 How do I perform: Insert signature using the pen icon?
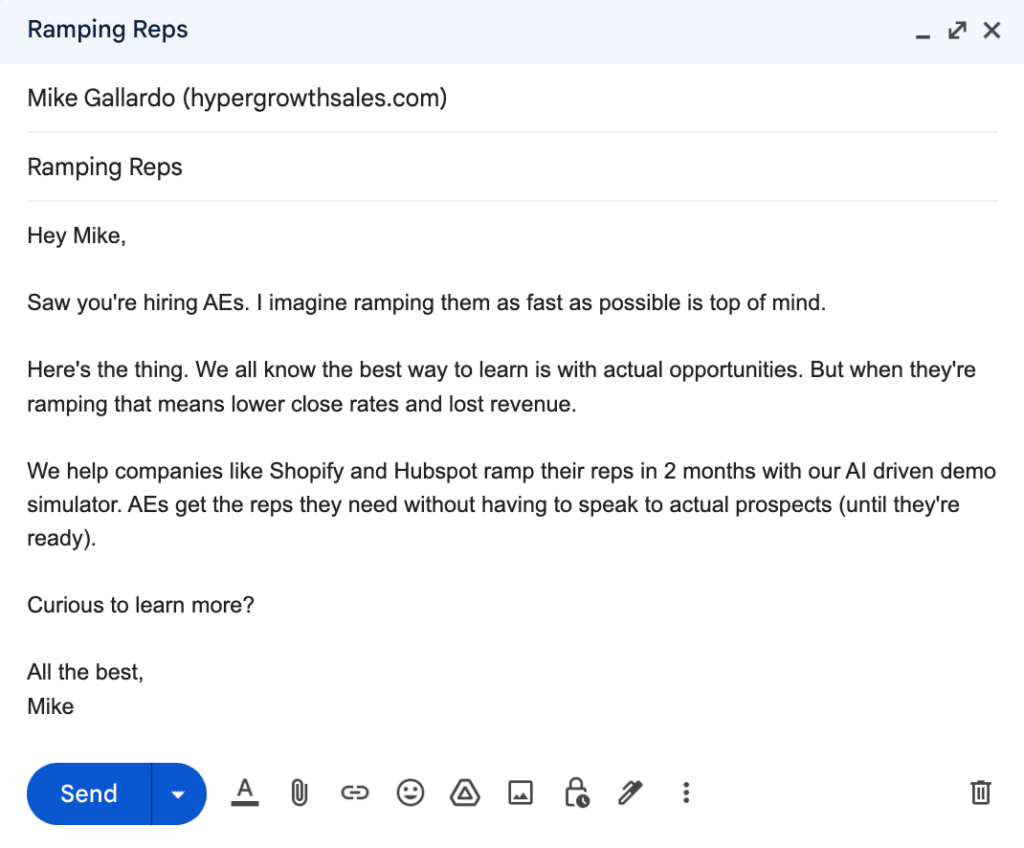tap(630, 793)
